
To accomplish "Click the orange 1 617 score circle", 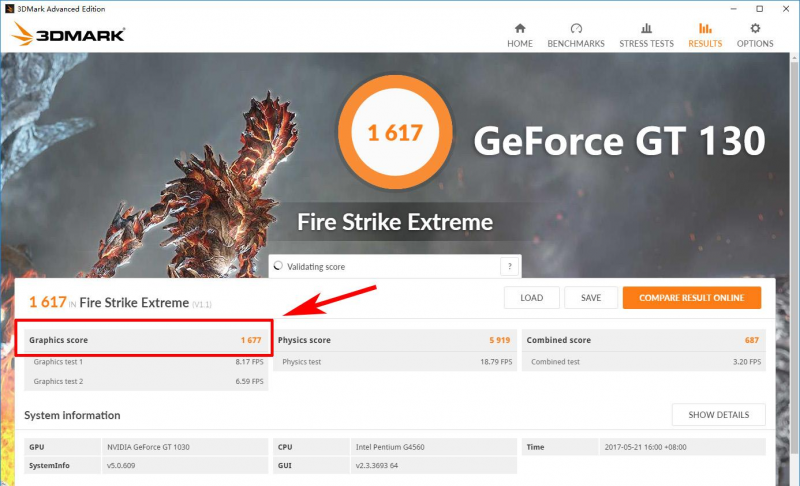I will (x=394, y=132).
